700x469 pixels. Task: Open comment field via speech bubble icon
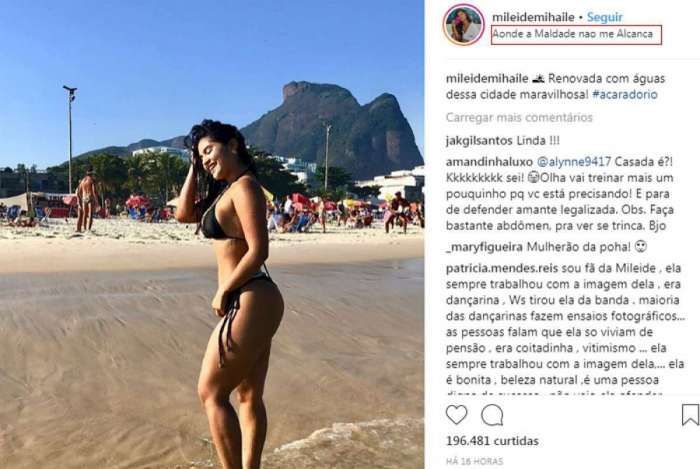492,415
